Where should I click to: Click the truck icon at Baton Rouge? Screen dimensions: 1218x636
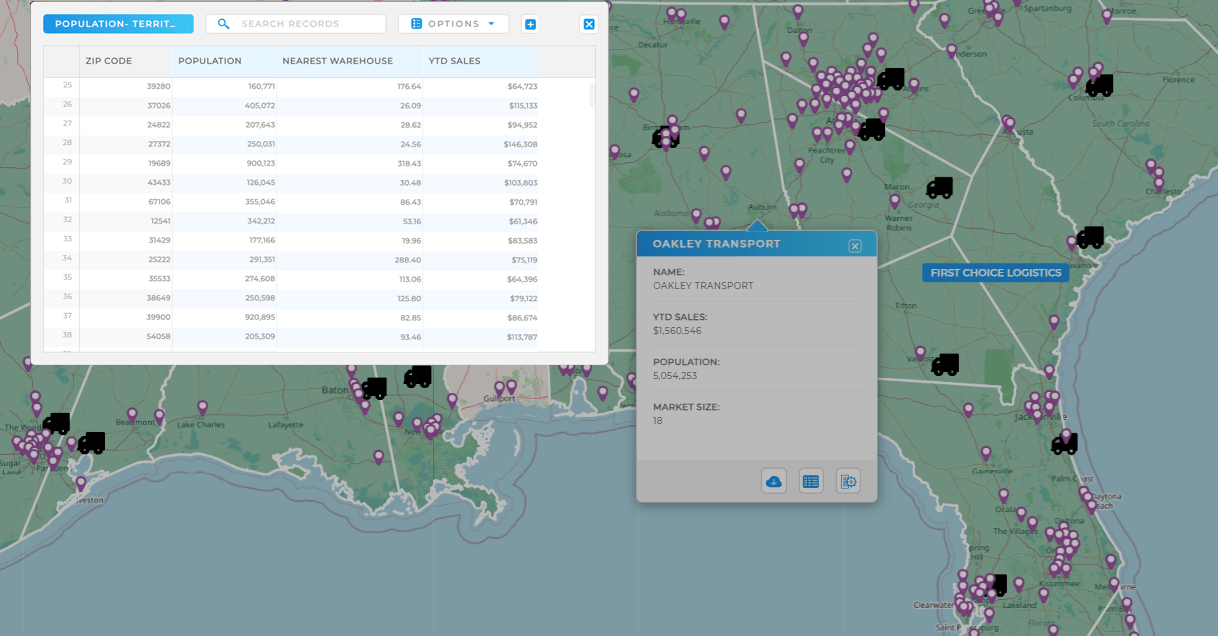[x=374, y=388]
